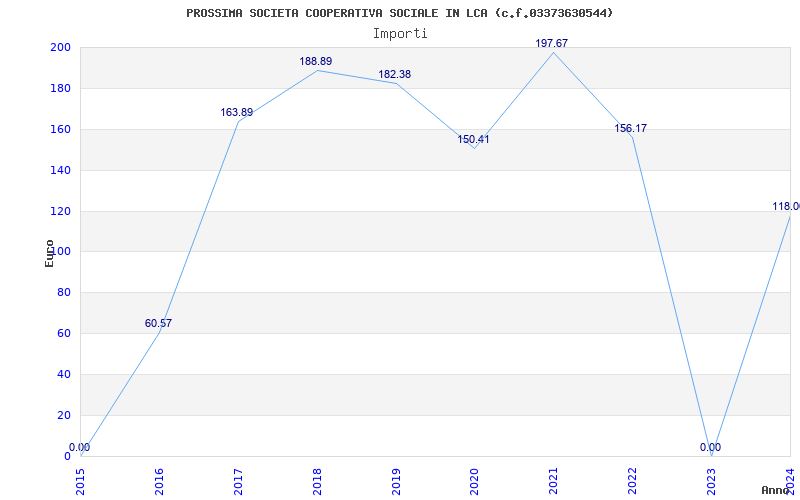Select the 60.57 data point label

[x=158, y=323]
